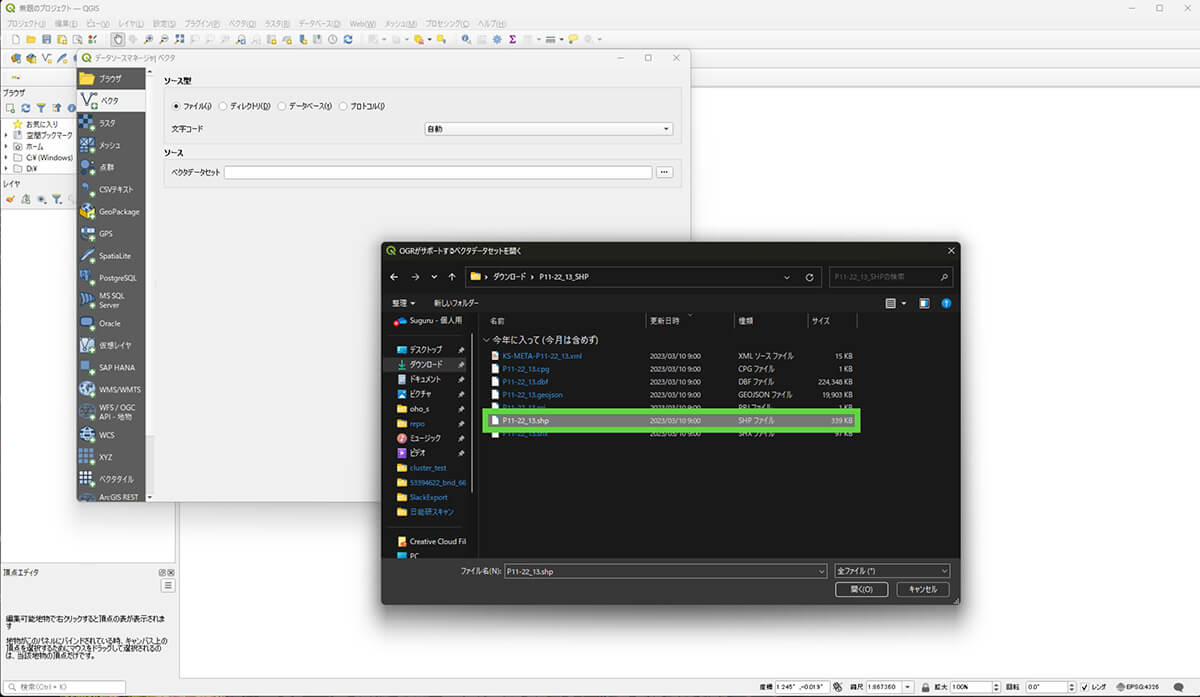
Task: Open the XYZ tiles source page
Action: pyautogui.click(x=111, y=457)
